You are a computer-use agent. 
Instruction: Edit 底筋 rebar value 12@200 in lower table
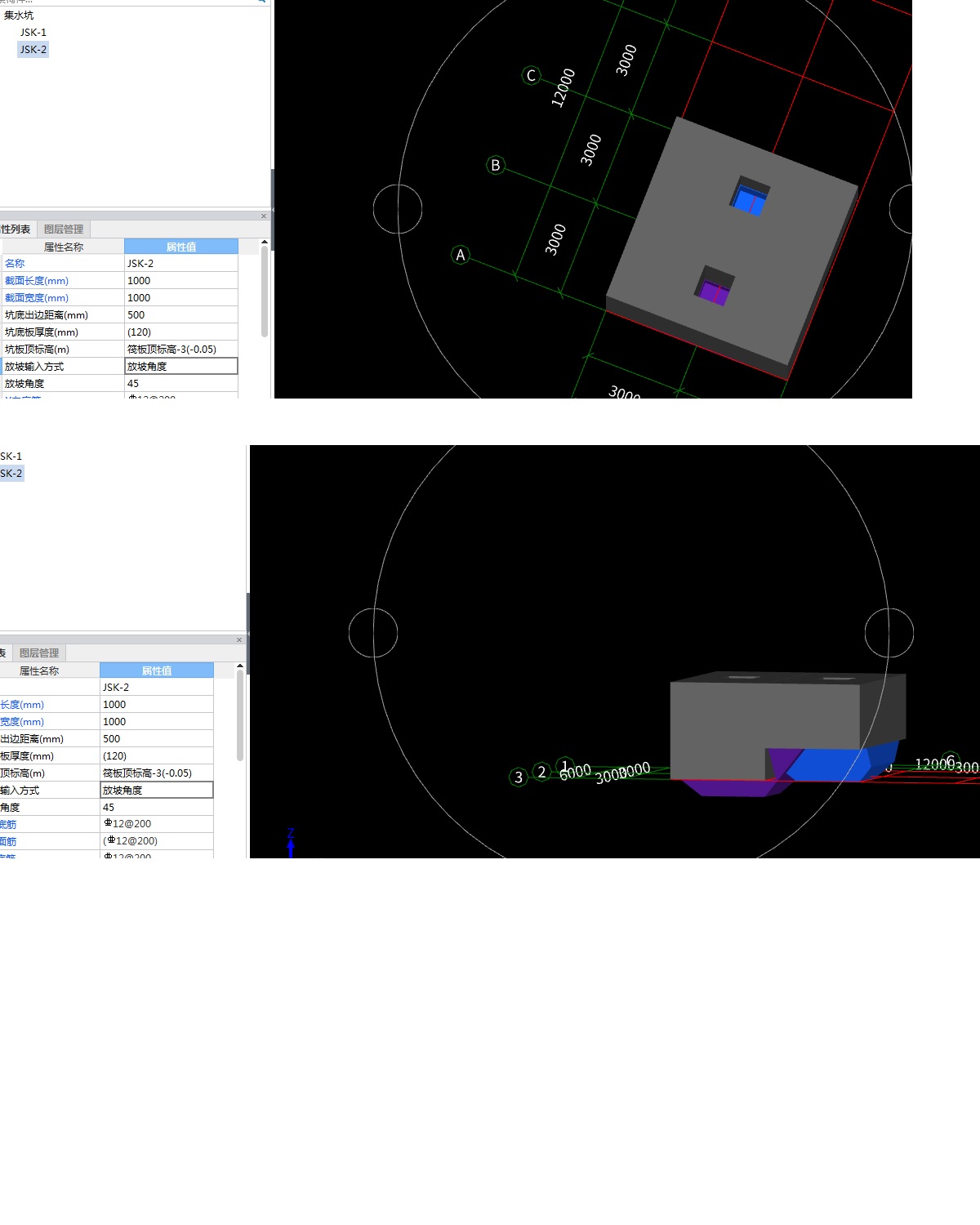tap(157, 824)
